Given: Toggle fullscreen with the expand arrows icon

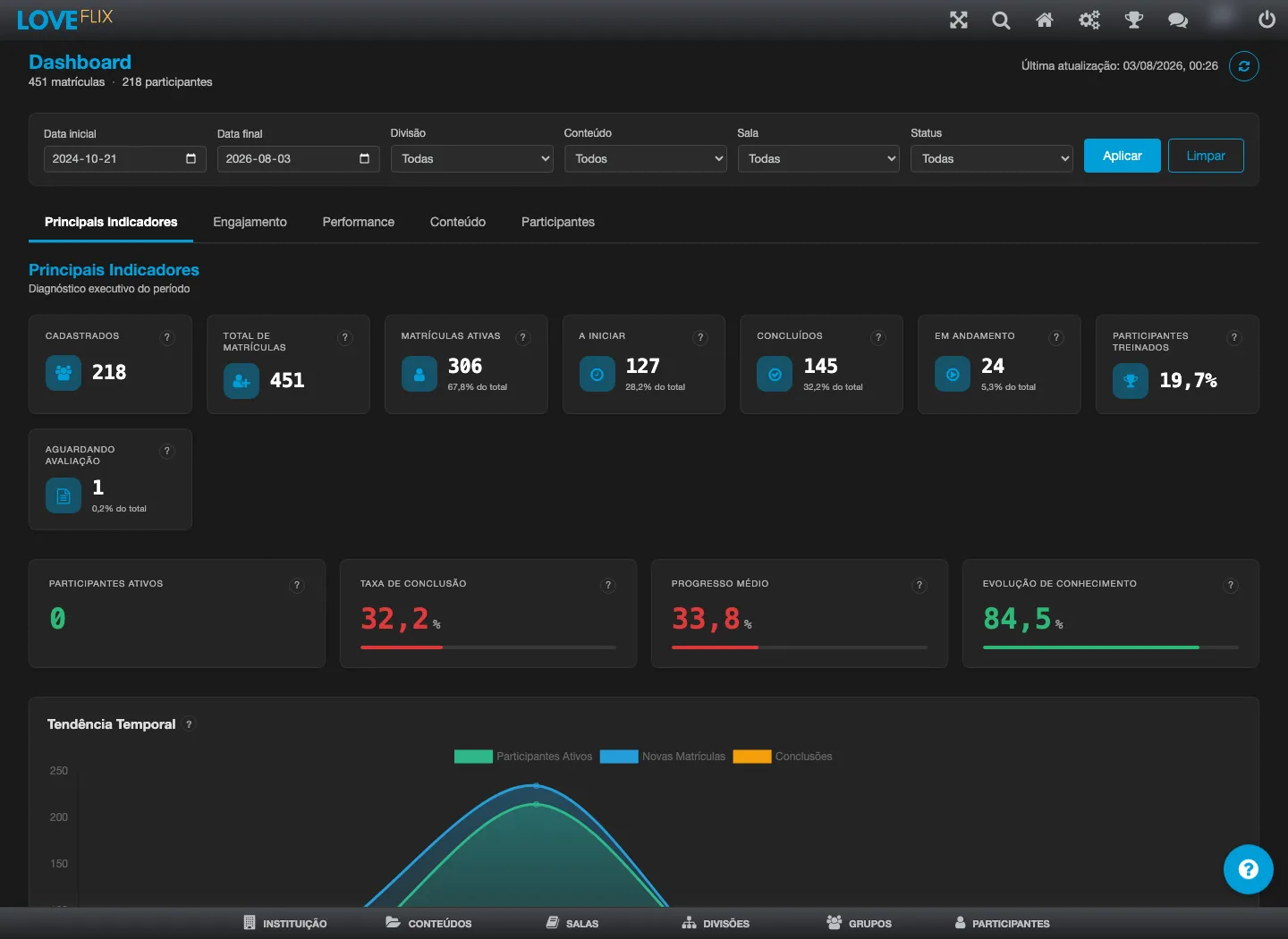Looking at the screenshot, I should click(959, 20).
